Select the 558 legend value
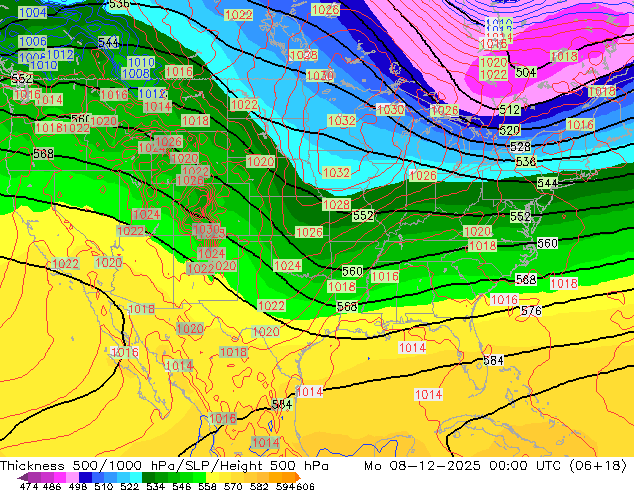This screenshot has width=634, height=490. pos(207,486)
